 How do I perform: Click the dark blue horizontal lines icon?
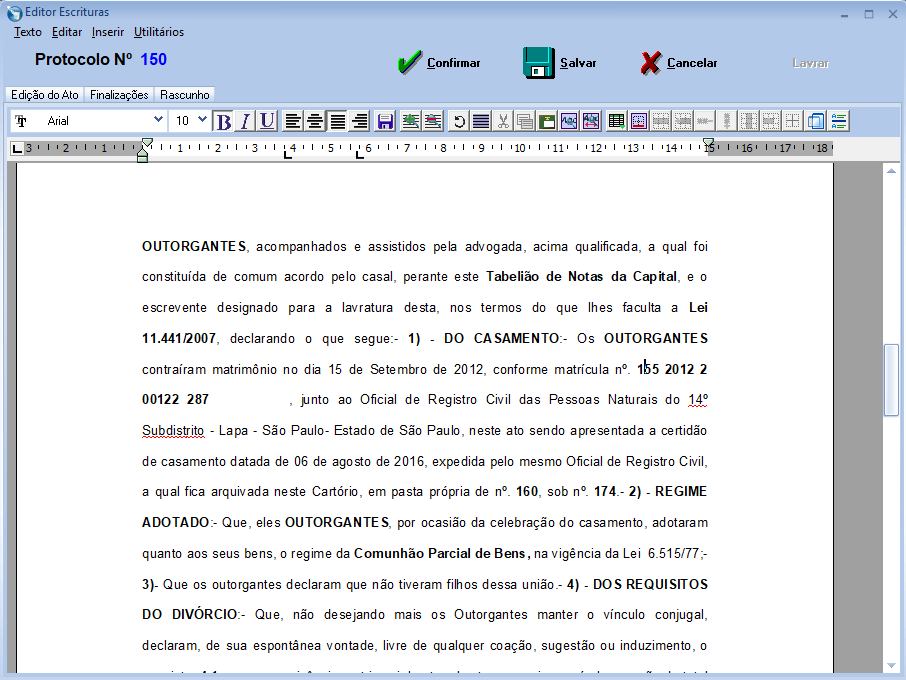[481, 121]
